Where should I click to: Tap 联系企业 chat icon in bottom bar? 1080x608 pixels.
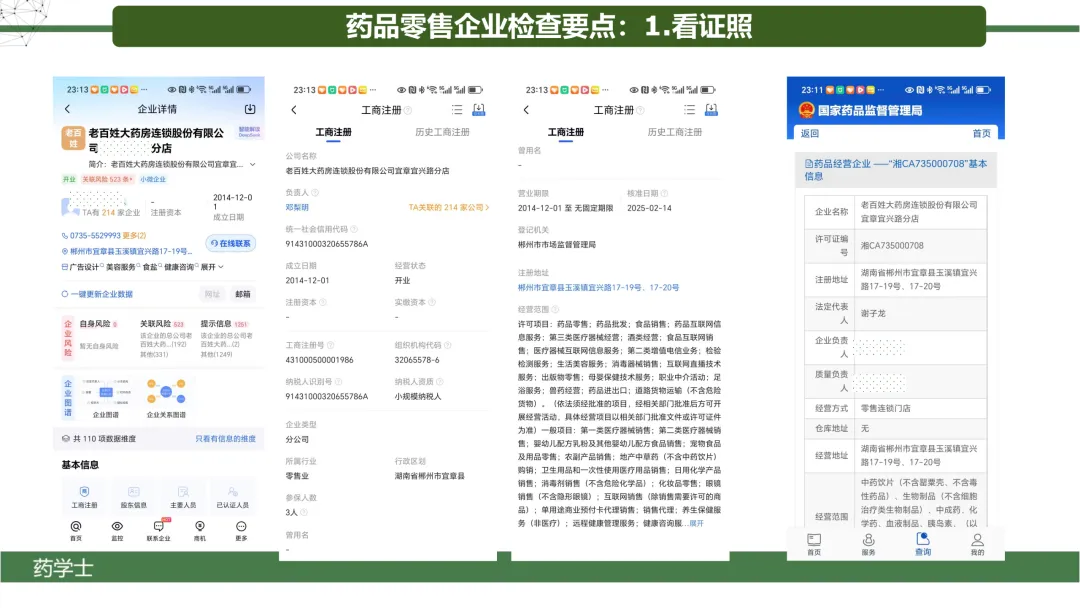pos(158,527)
